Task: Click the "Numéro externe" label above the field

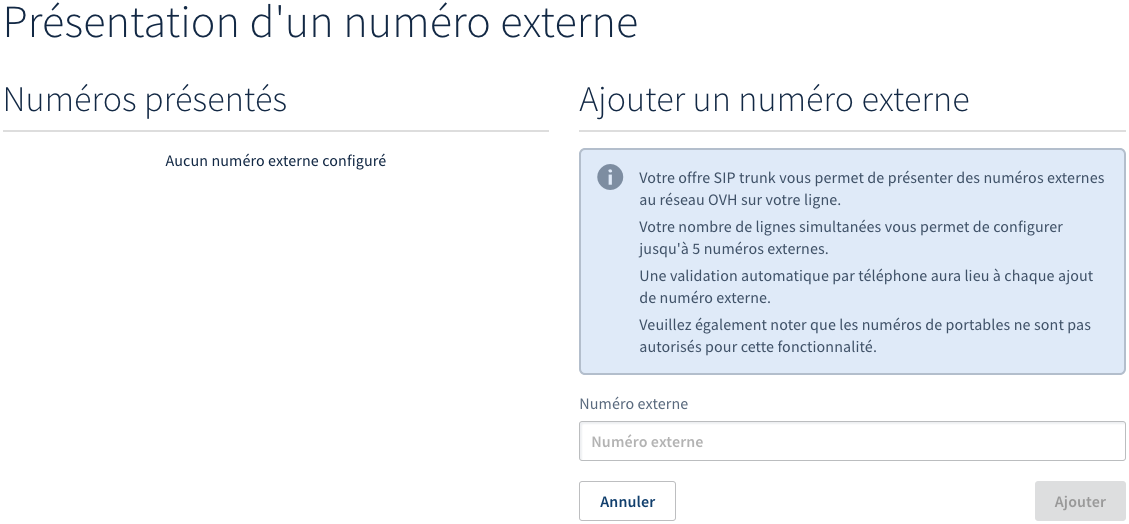Action: (633, 404)
